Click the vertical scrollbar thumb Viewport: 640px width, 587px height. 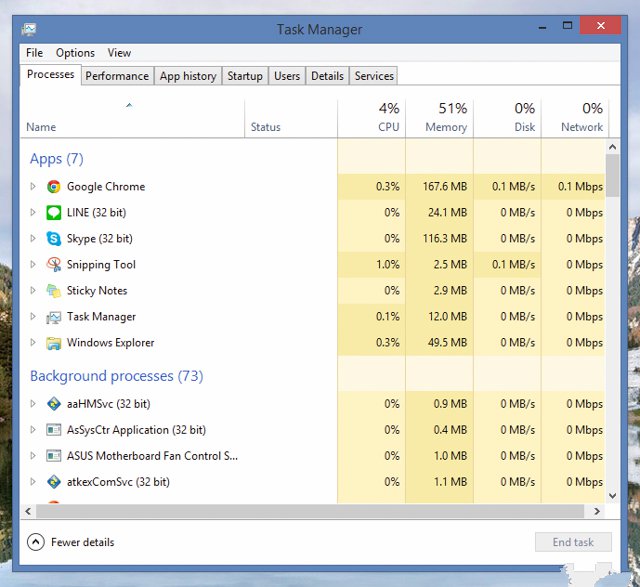(x=612, y=176)
